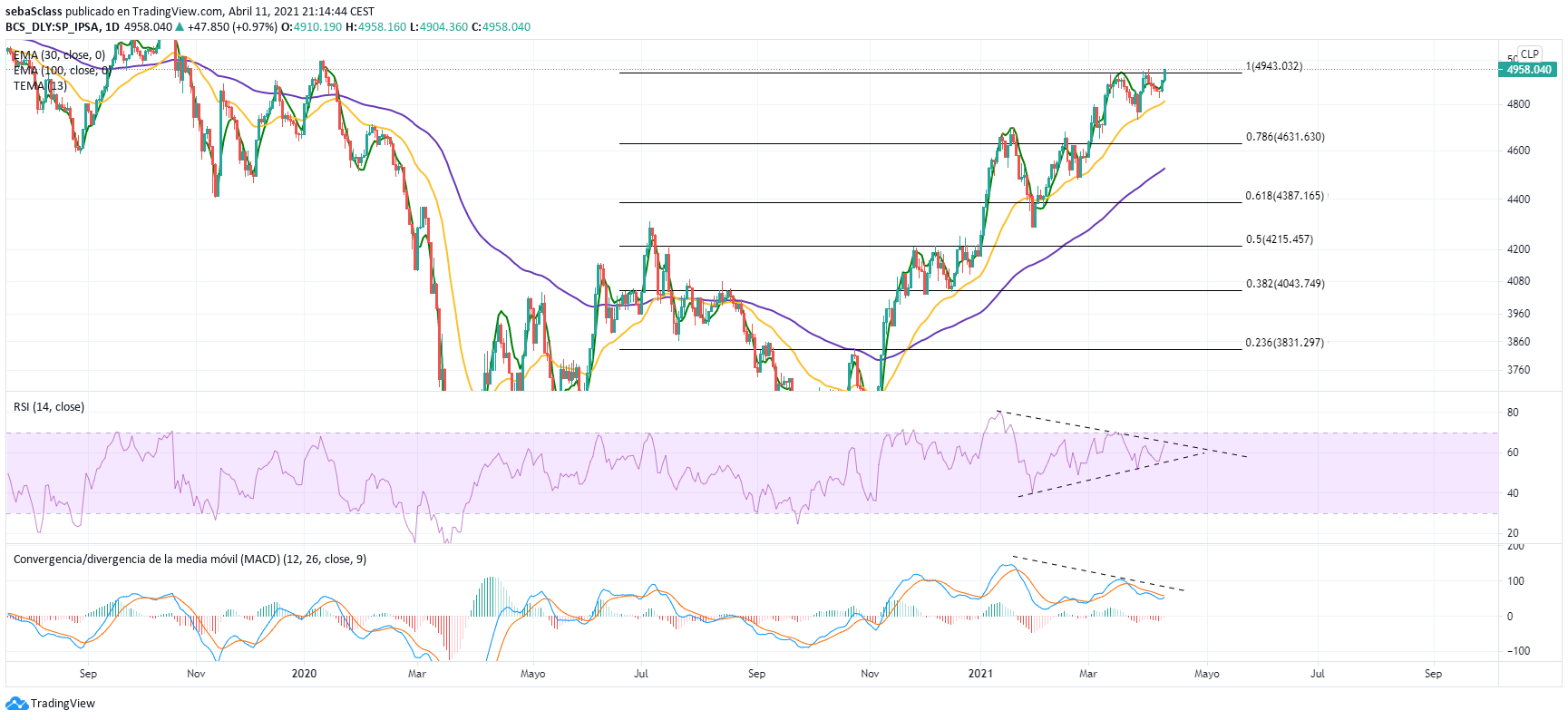The width and height of the screenshot is (1568, 720).
Task: Click the Fibonacci 0.382(4043.749) level label
Action: 1285,284
